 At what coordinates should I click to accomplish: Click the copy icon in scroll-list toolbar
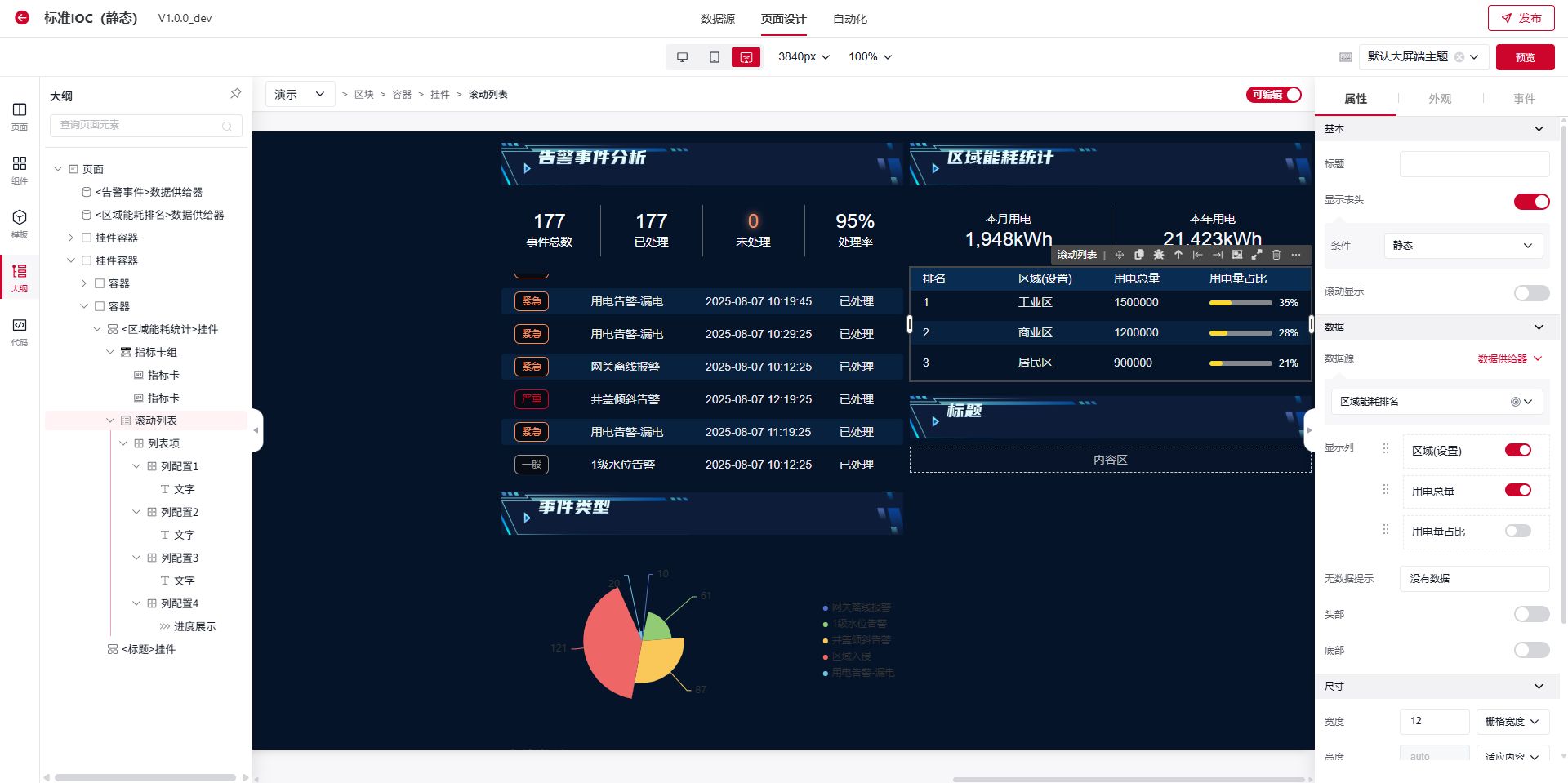tap(1139, 255)
